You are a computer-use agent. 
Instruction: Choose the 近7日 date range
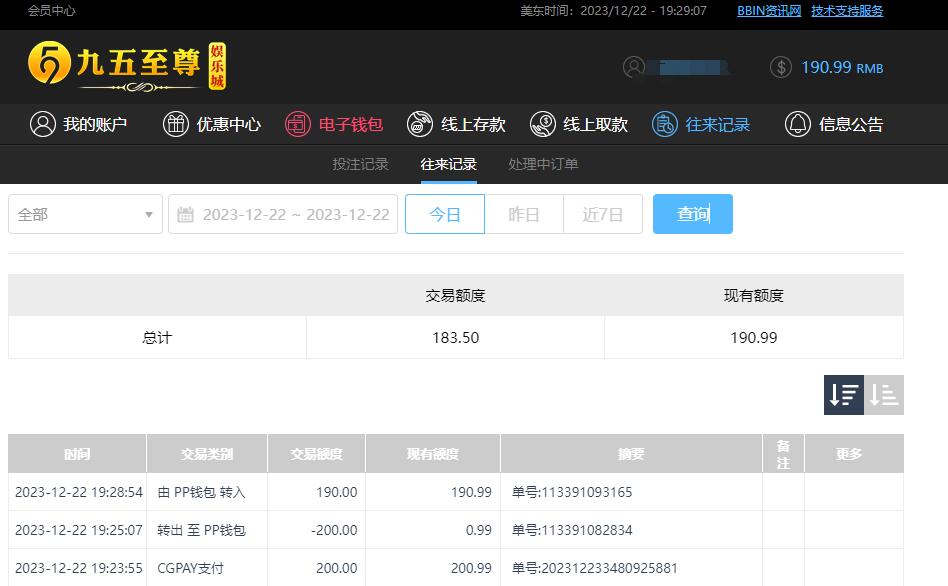(x=603, y=214)
